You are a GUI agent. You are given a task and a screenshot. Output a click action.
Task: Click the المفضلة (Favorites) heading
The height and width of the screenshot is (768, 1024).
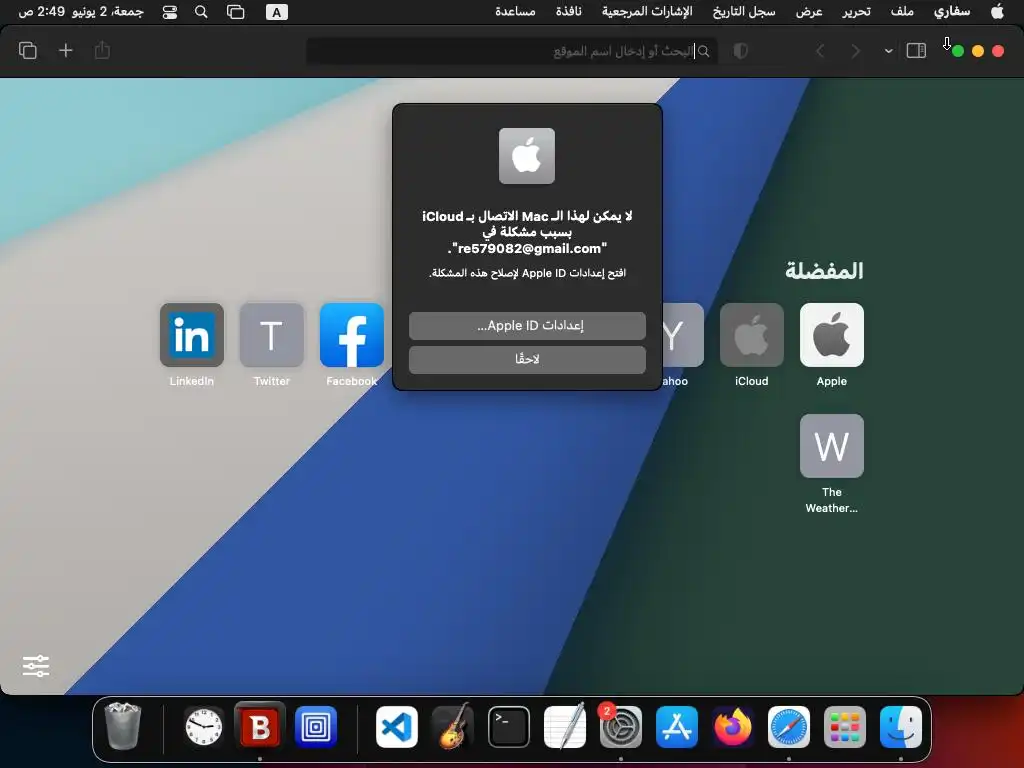(824, 270)
